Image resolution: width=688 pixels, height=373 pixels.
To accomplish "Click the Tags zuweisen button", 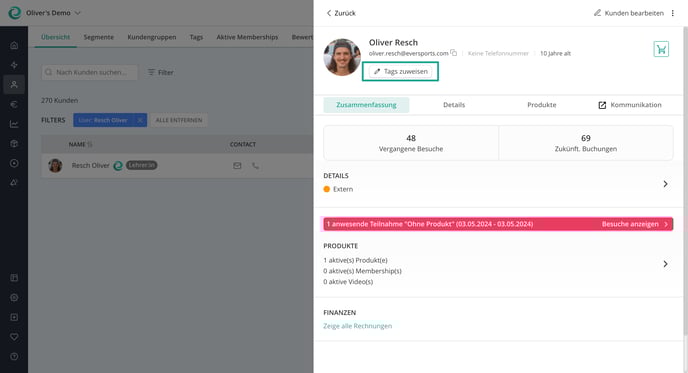I will pyautogui.click(x=400, y=72).
